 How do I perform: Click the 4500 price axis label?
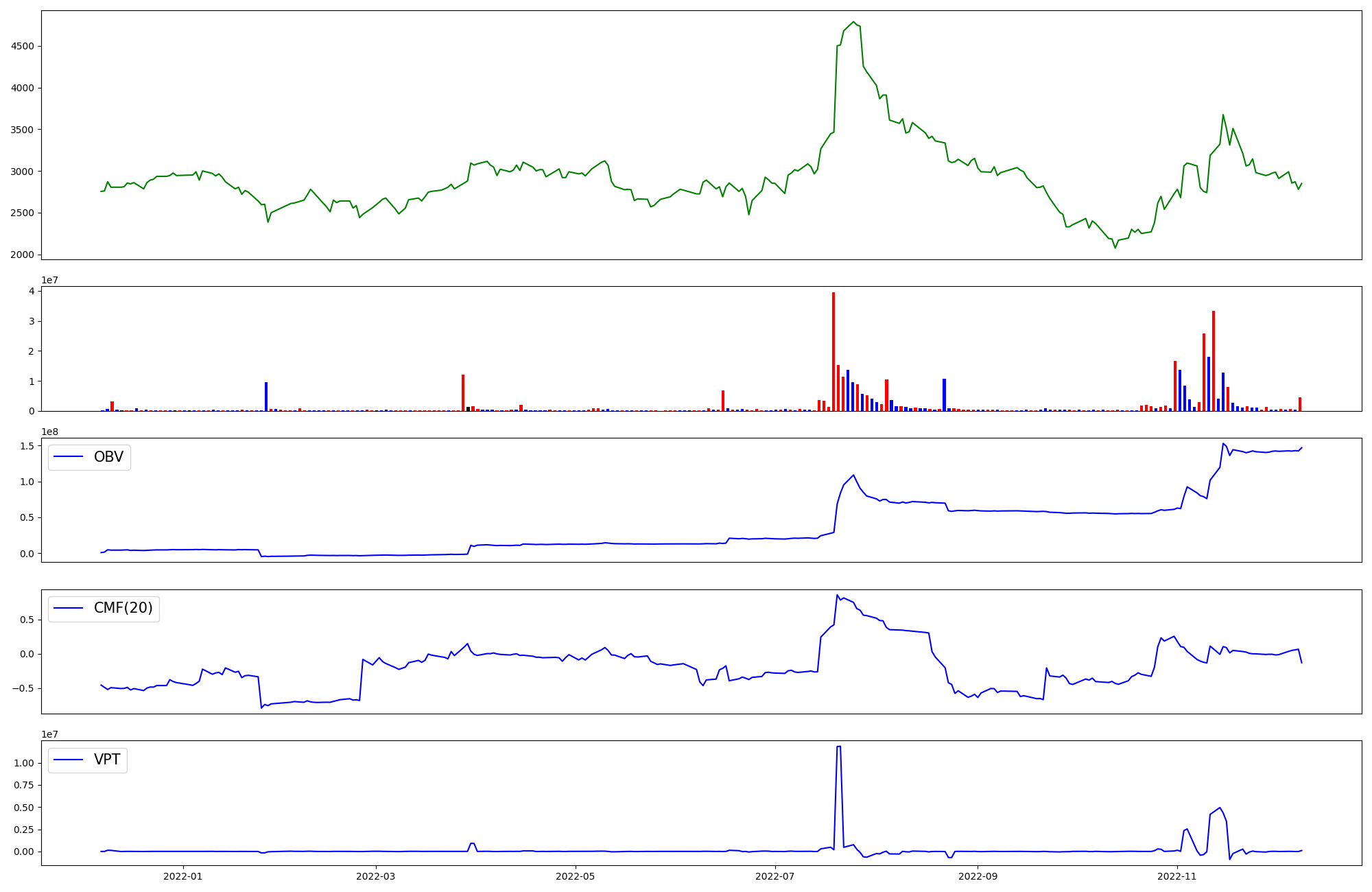(22, 47)
